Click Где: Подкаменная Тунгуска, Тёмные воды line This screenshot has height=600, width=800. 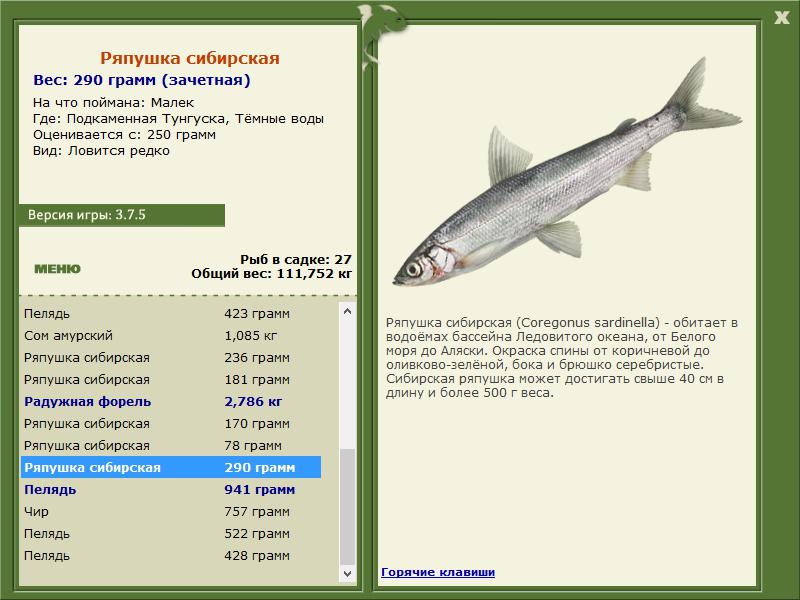point(179,119)
